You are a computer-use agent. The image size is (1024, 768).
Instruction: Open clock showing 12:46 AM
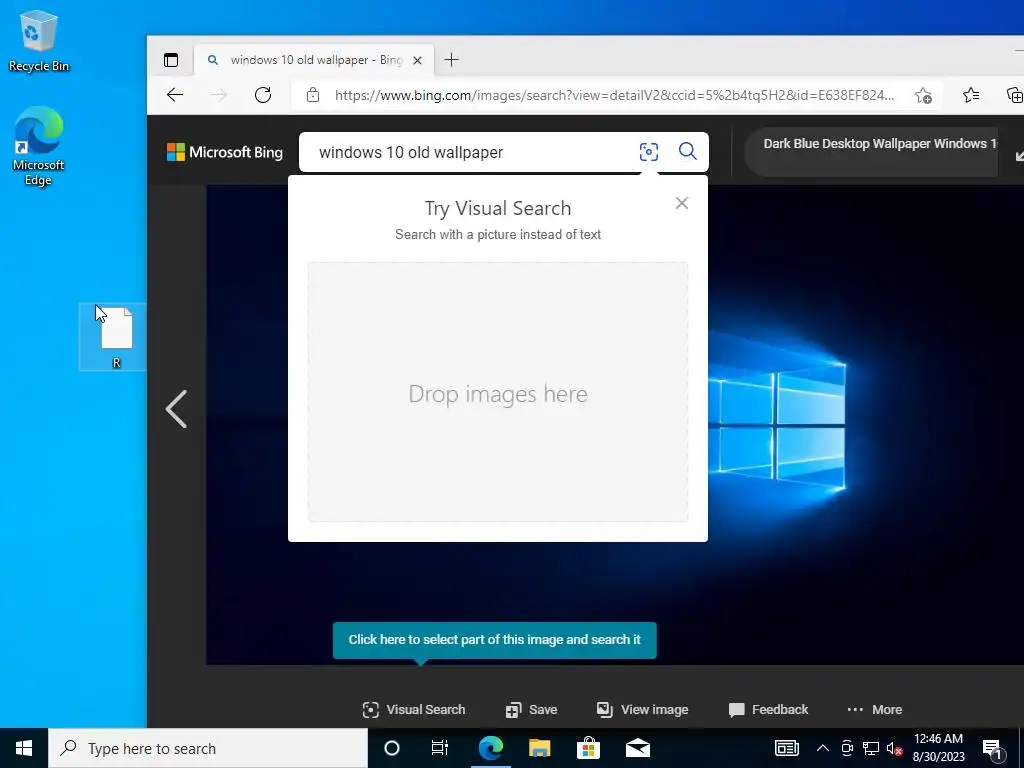(x=938, y=748)
